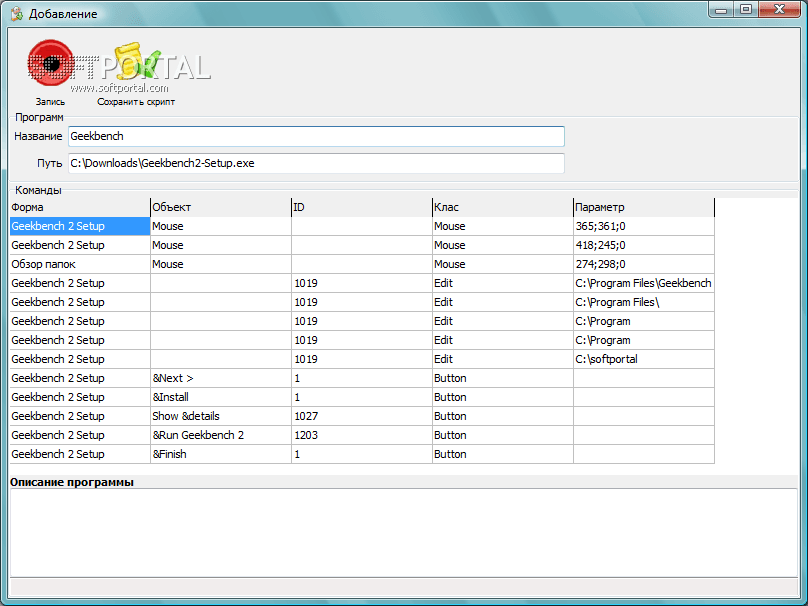Select the ID cell 1203

362,435
